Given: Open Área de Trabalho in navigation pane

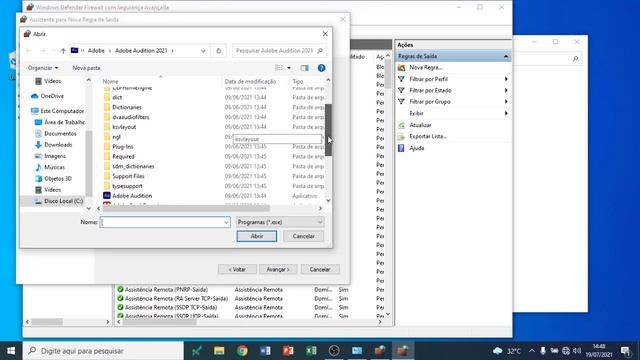Looking at the screenshot, I should (64, 122).
